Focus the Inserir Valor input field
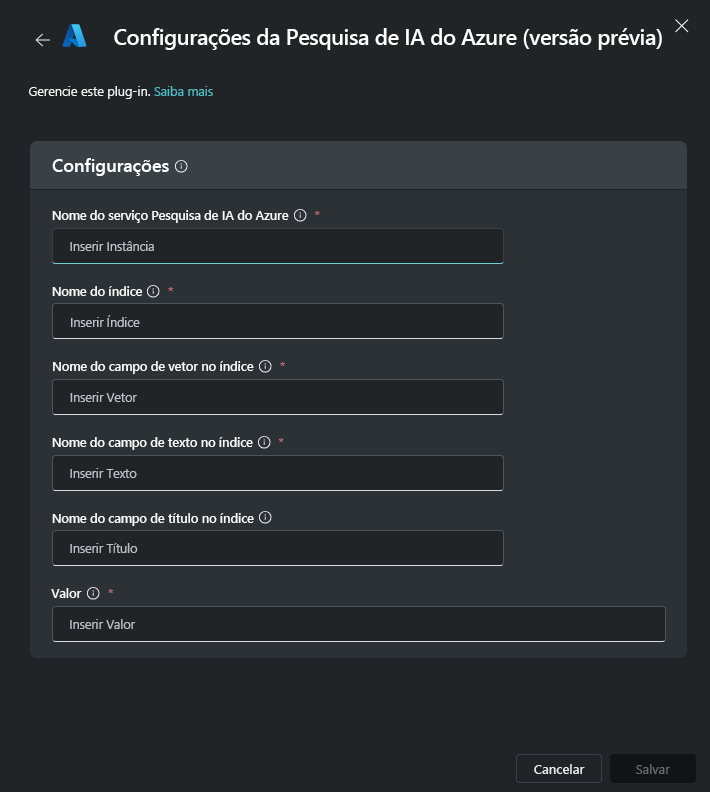The width and height of the screenshot is (710, 792). coord(359,624)
